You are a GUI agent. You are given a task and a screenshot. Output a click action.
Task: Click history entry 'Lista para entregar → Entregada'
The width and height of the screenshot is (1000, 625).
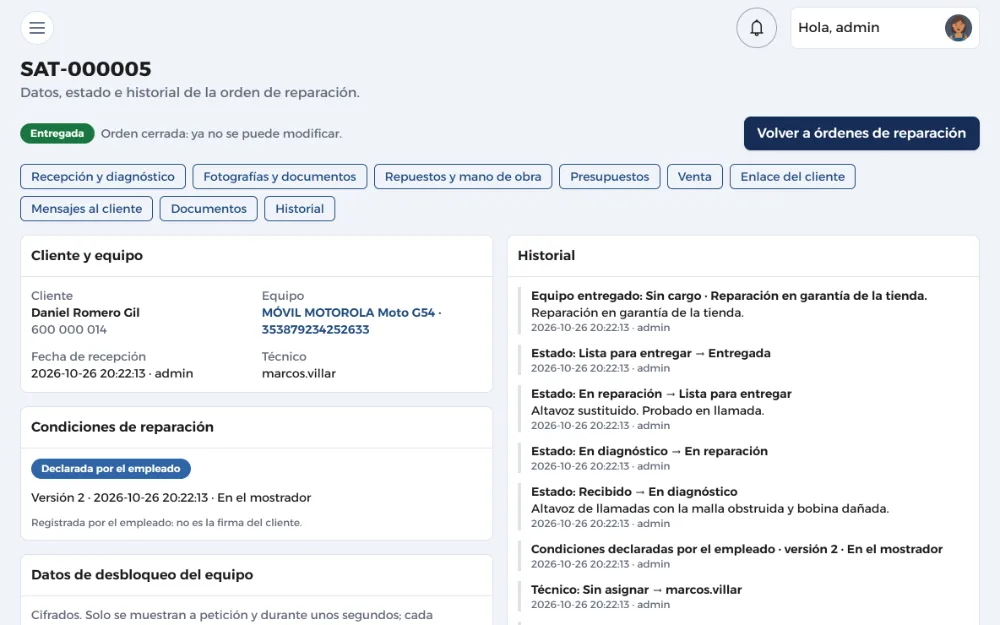pyautogui.click(x=651, y=353)
